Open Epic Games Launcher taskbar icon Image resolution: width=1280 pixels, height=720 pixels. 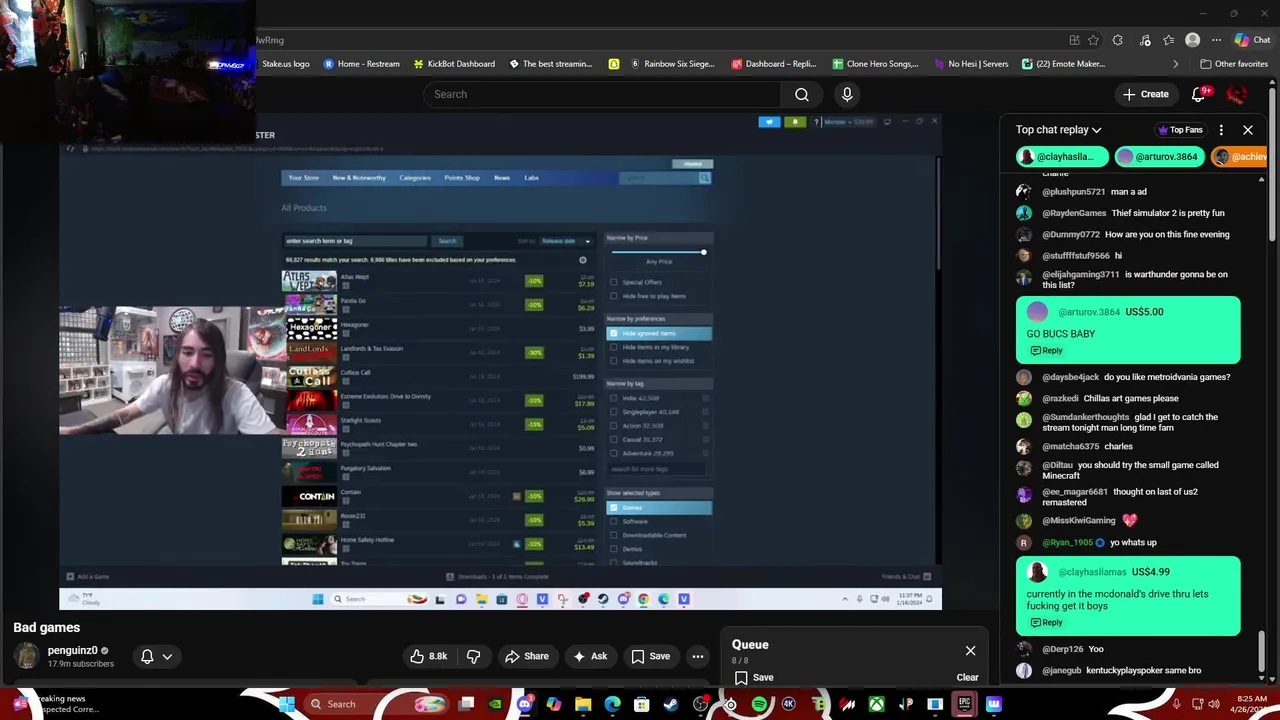click(964, 704)
